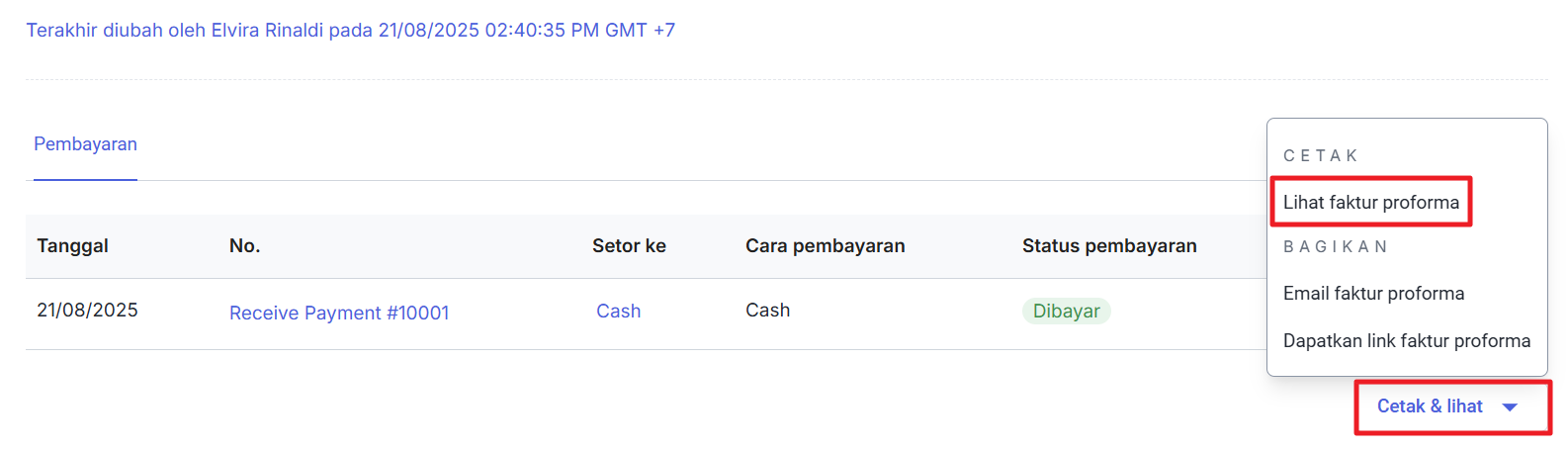Screen dimensions: 1568x450
Task: Click empty header cell right of Status pembayaran
Action: coord(1236,246)
